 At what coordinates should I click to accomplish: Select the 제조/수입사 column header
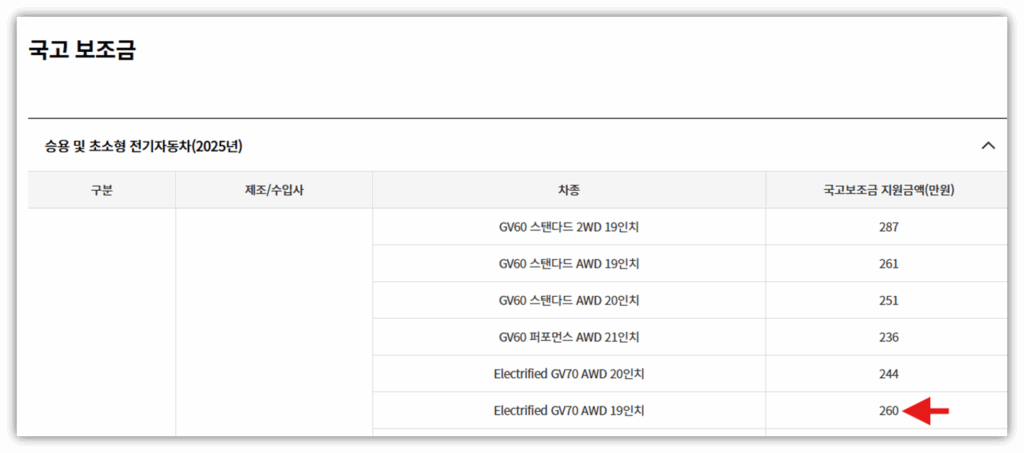274,190
